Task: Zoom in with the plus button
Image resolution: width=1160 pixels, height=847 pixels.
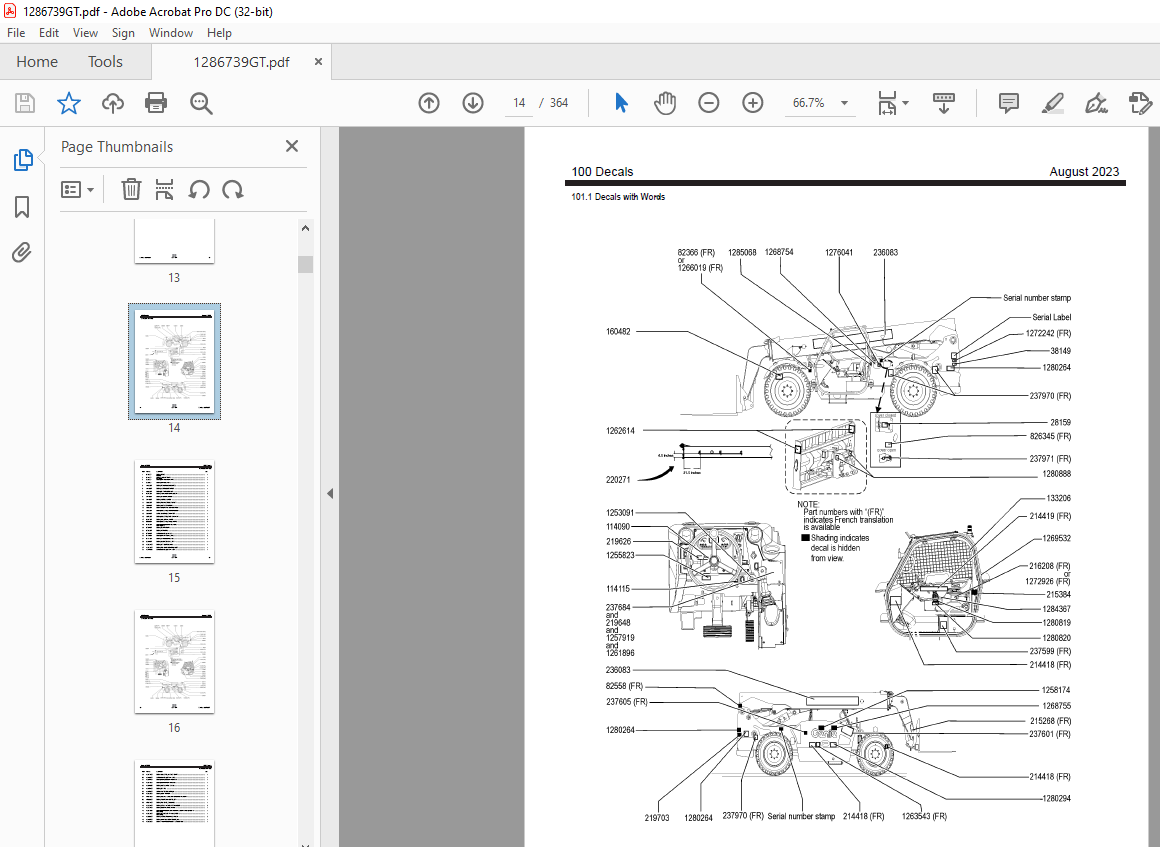Action: click(752, 103)
